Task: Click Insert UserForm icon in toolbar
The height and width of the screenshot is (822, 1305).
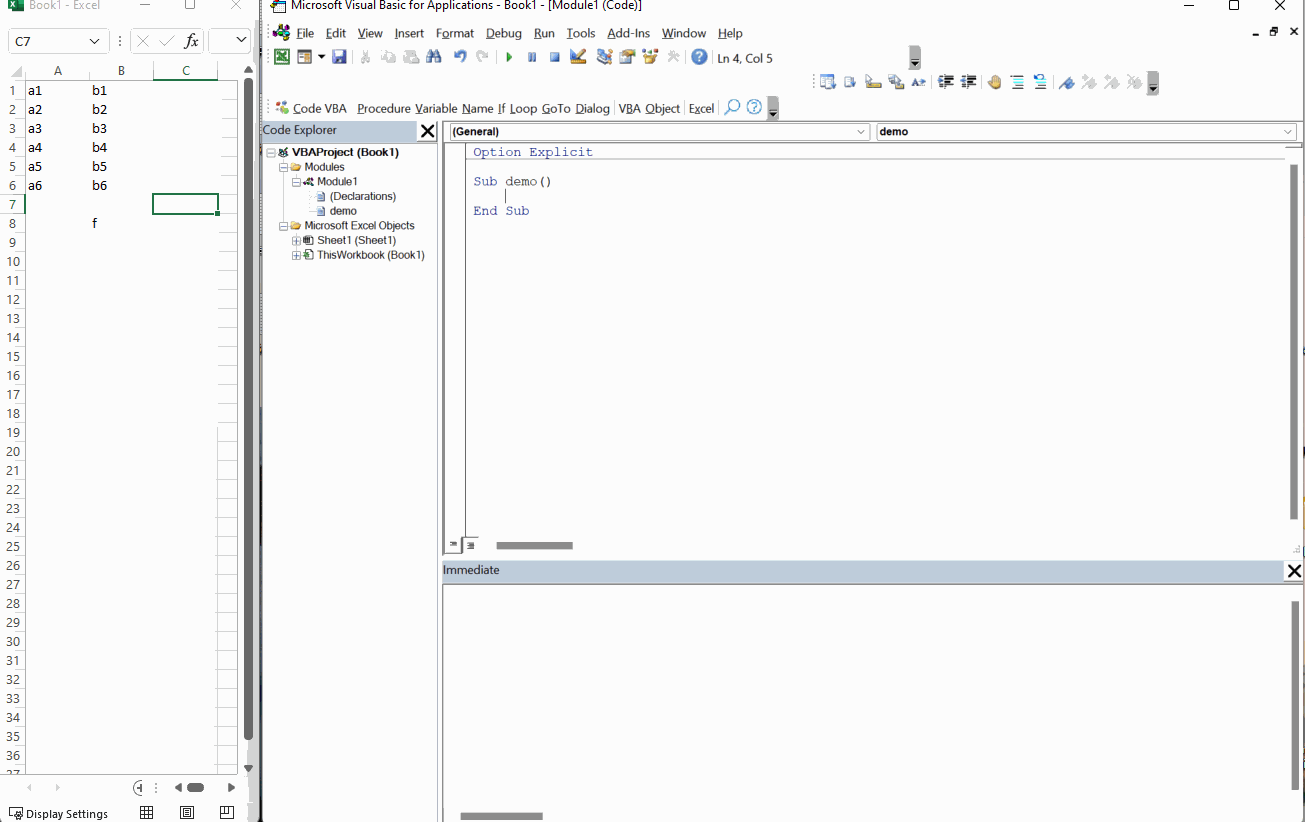Action: (305, 57)
